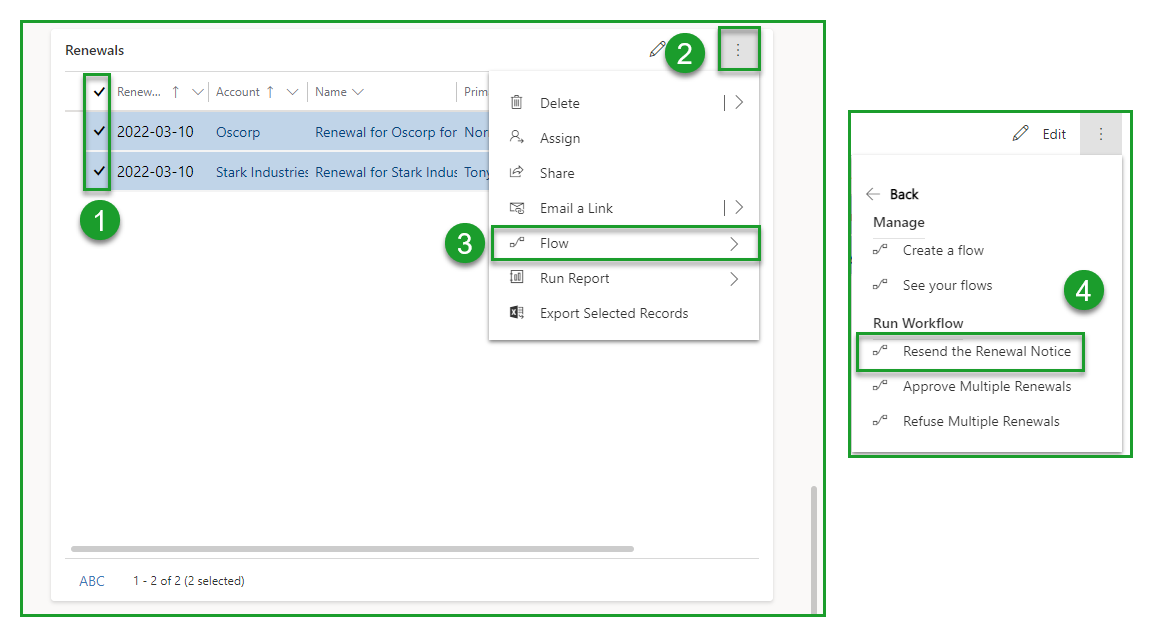Viewport: 1149px width, 636px height.
Task: Uncheck the Stark Industries renewal row checkbox
Action: pyautogui.click(x=97, y=171)
